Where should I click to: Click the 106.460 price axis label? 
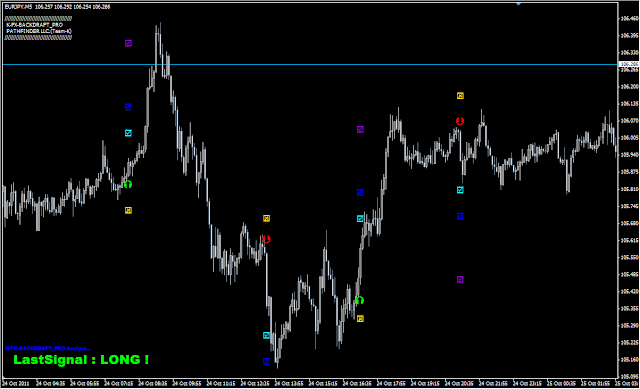pos(629,18)
